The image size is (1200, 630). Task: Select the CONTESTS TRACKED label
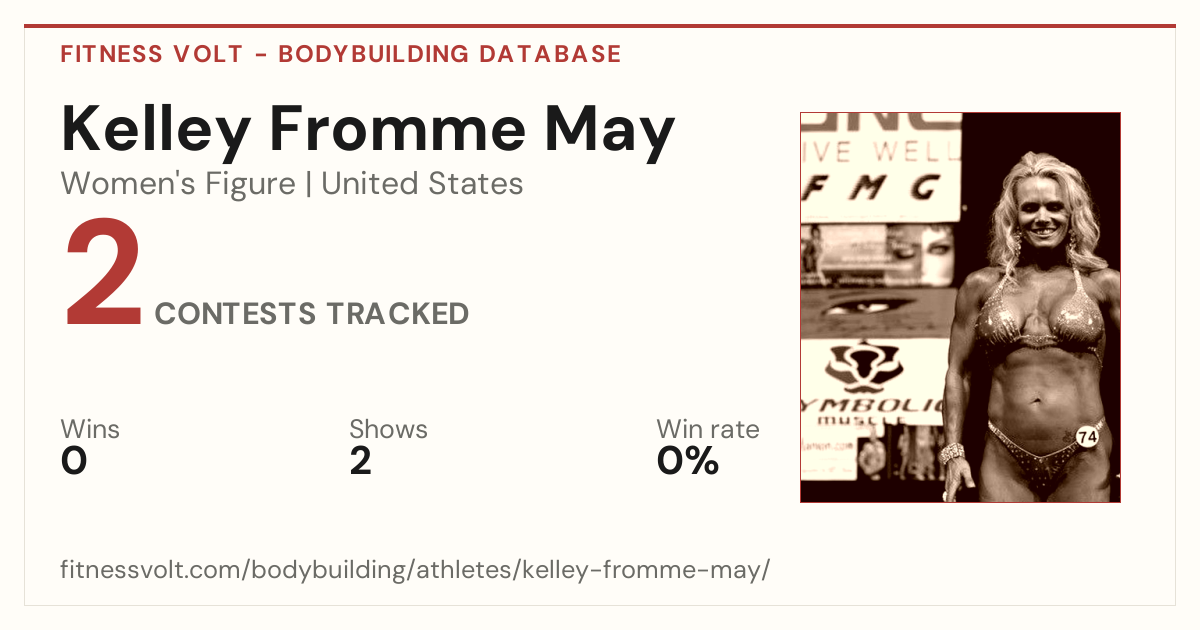pyautogui.click(x=312, y=314)
